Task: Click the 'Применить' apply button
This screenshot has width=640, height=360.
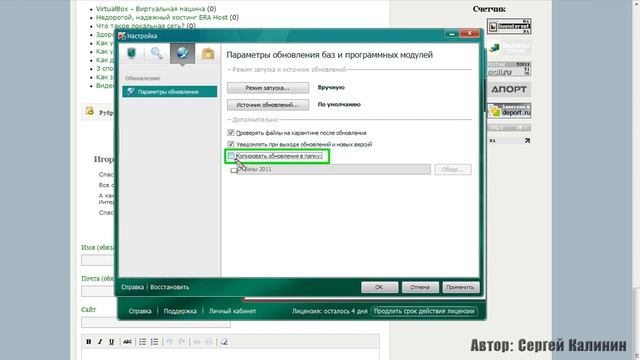Action: pos(460,287)
